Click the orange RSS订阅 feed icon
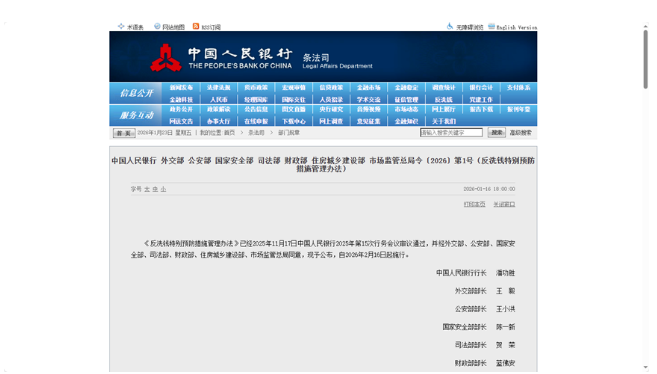 click(x=196, y=26)
